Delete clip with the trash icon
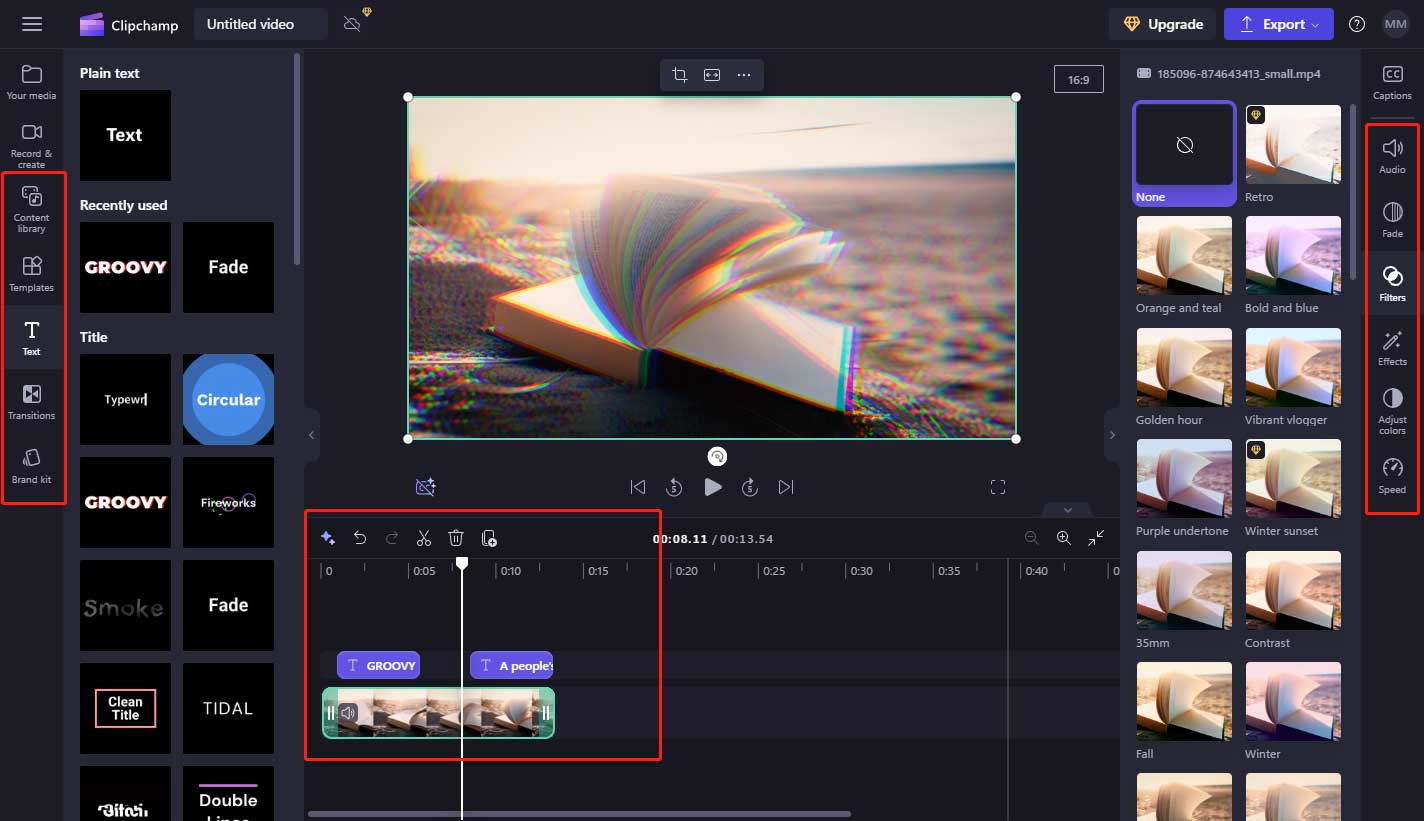 tap(456, 538)
